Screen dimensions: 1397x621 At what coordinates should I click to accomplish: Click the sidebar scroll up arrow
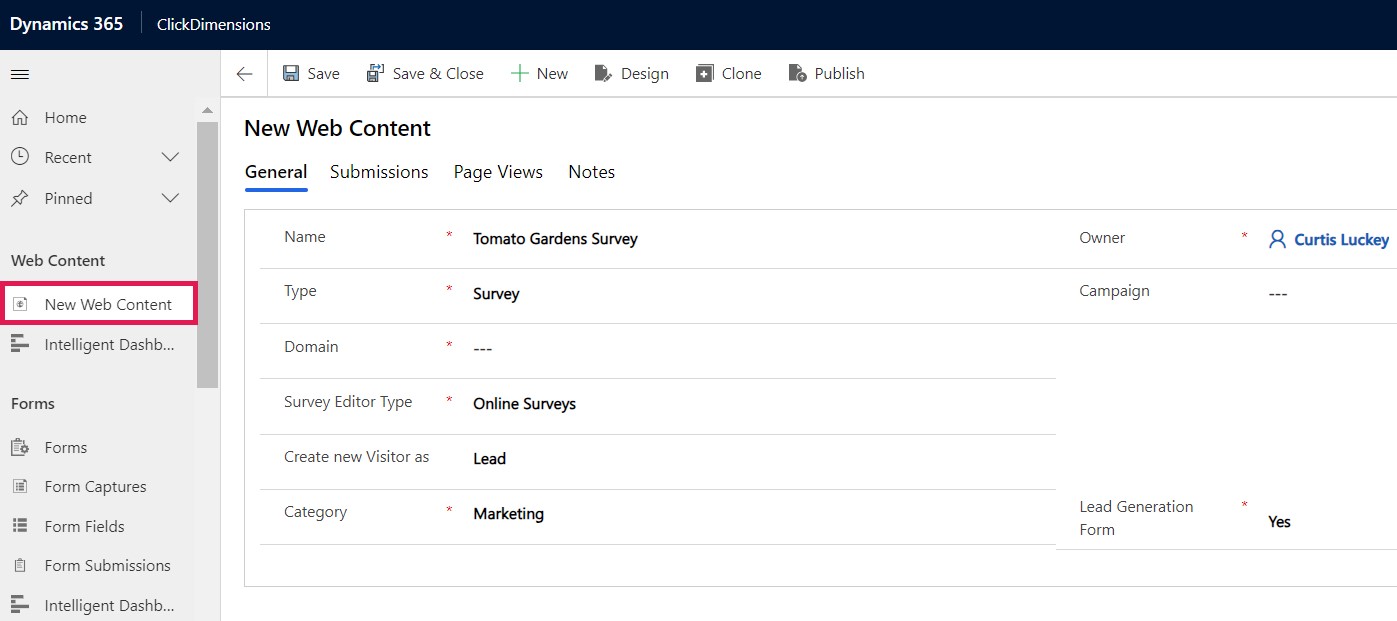[x=207, y=110]
